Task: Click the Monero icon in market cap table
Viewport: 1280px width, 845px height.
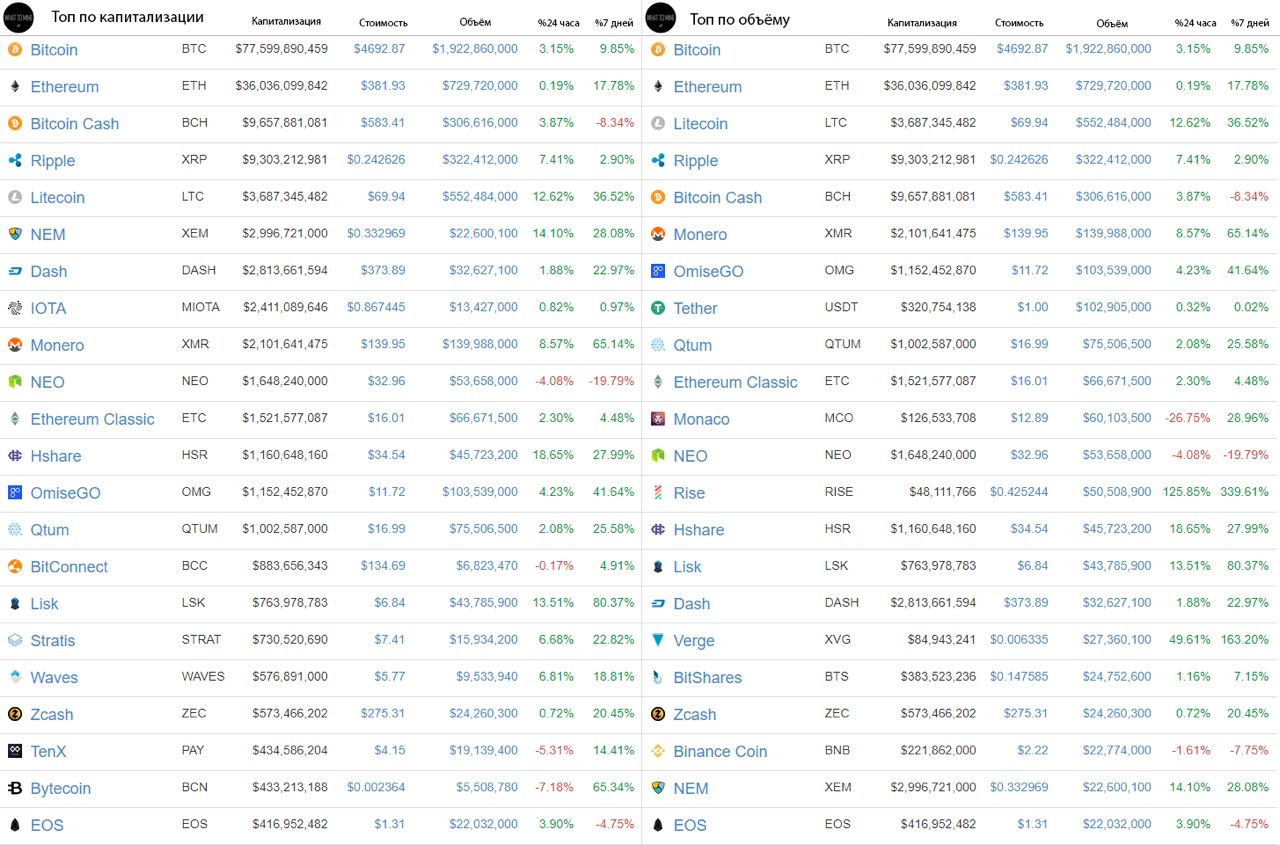Action: [x=15, y=345]
